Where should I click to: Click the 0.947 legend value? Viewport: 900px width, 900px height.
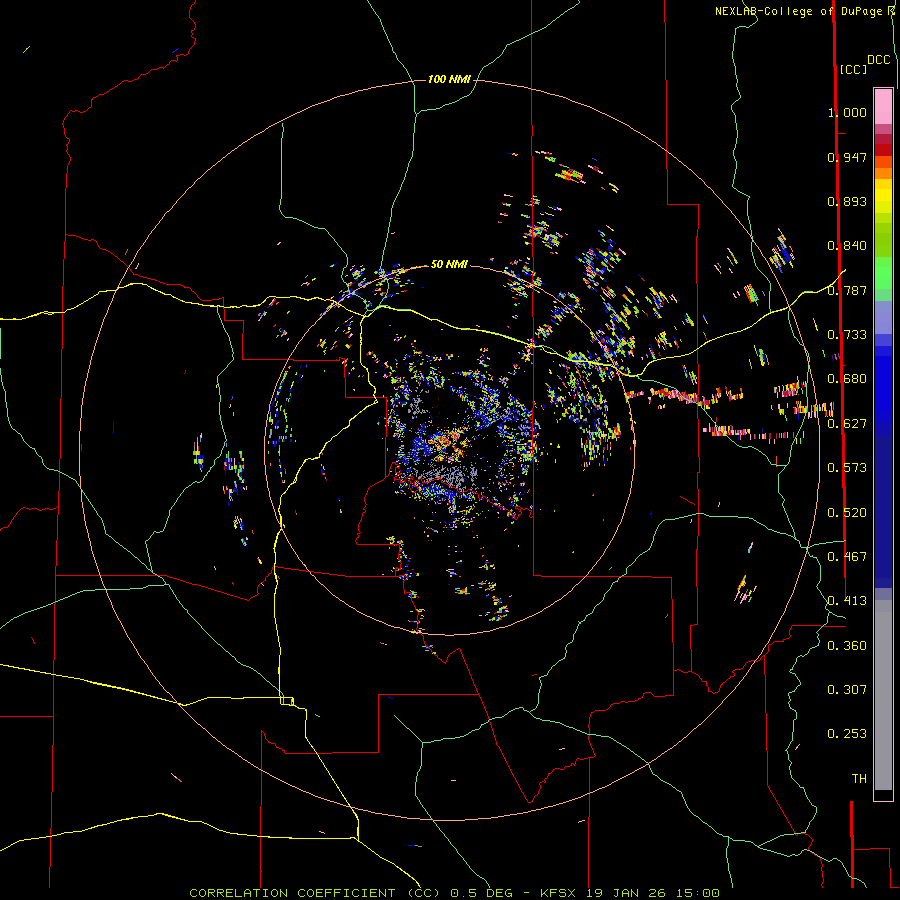[847, 157]
